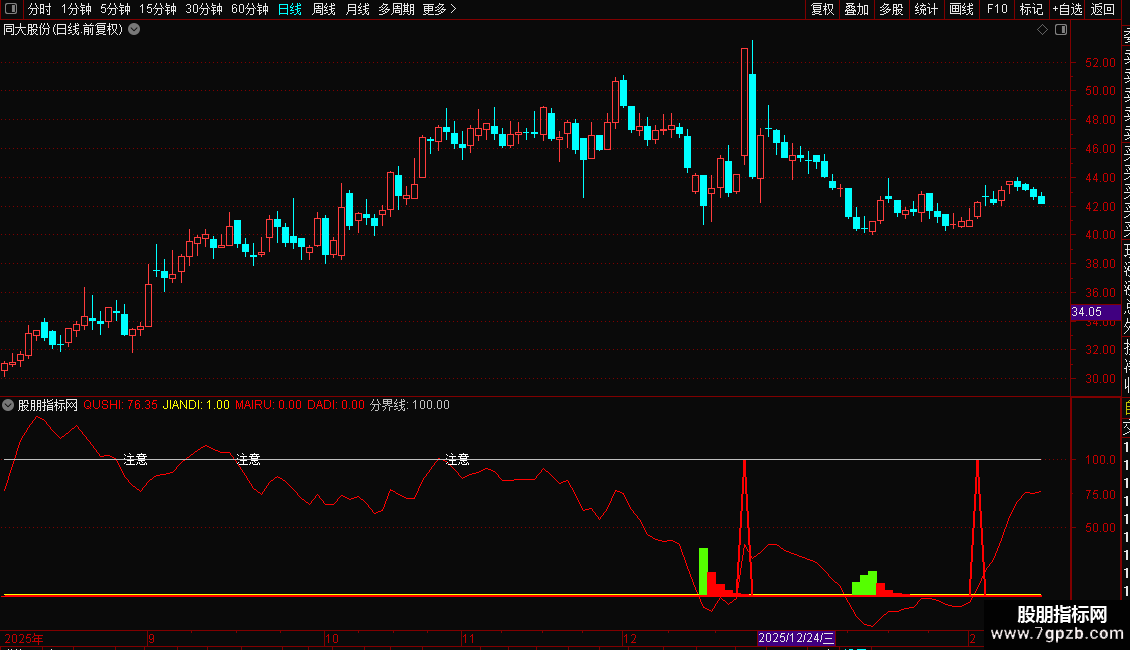Open the indicator panel dropdown beside 股朋指标网

pos(8,405)
